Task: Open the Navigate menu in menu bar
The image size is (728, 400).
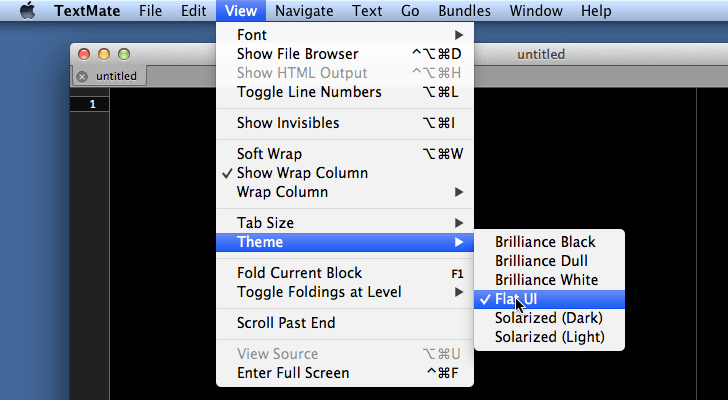Action: tap(304, 11)
